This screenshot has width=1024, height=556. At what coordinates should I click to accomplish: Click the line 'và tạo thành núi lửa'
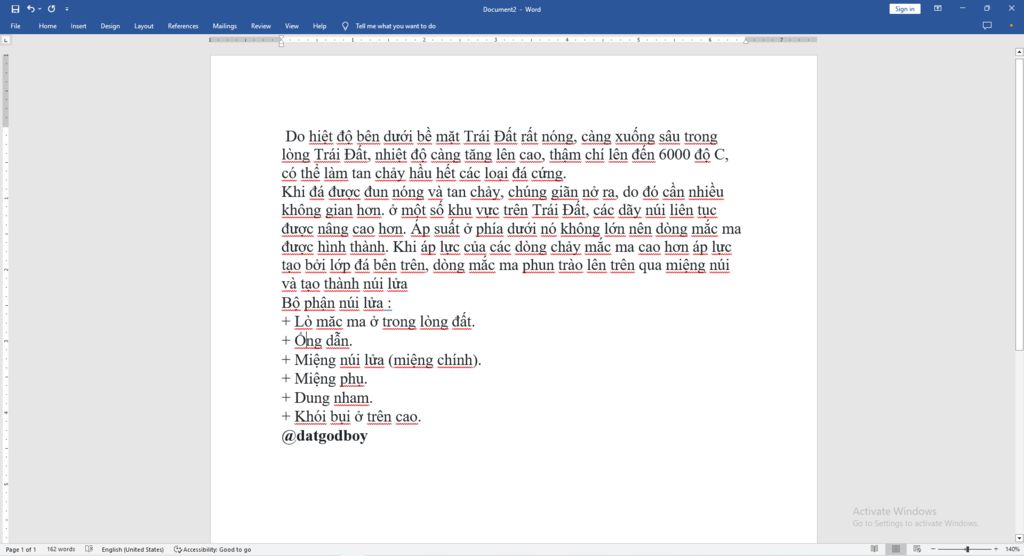coord(344,284)
